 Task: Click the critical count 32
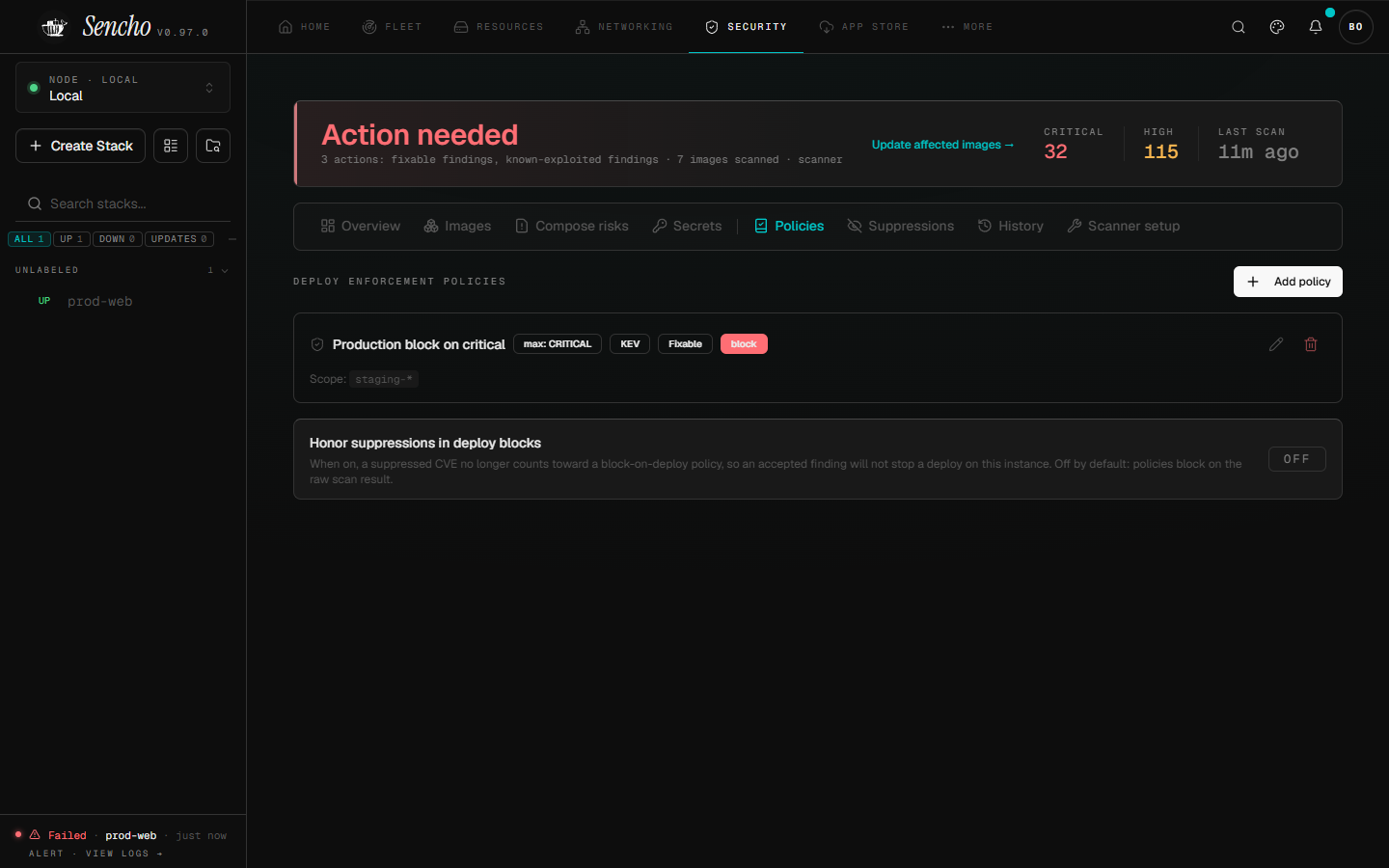click(x=1055, y=151)
